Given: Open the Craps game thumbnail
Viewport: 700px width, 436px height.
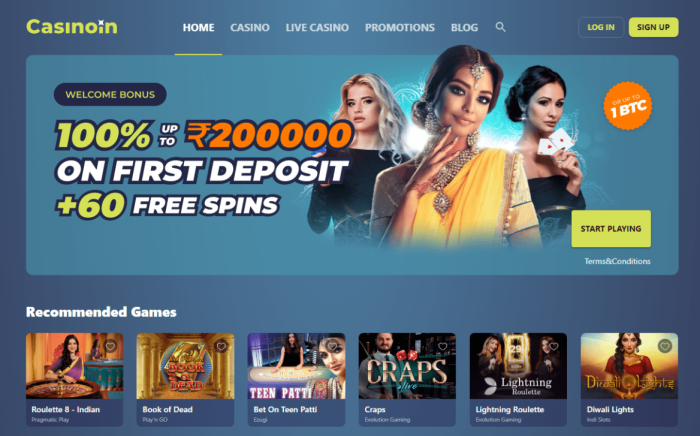Looking at the screenshot, I should 407,366.
